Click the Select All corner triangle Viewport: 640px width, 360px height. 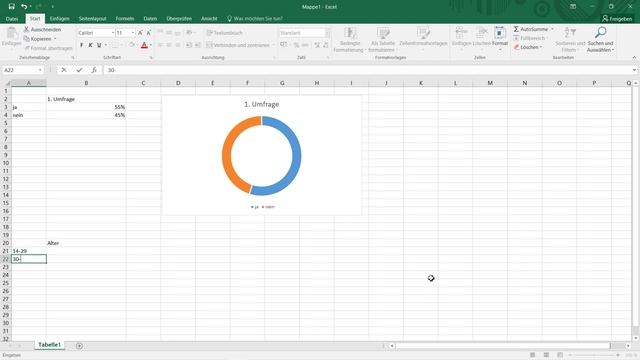coord(6,83)
